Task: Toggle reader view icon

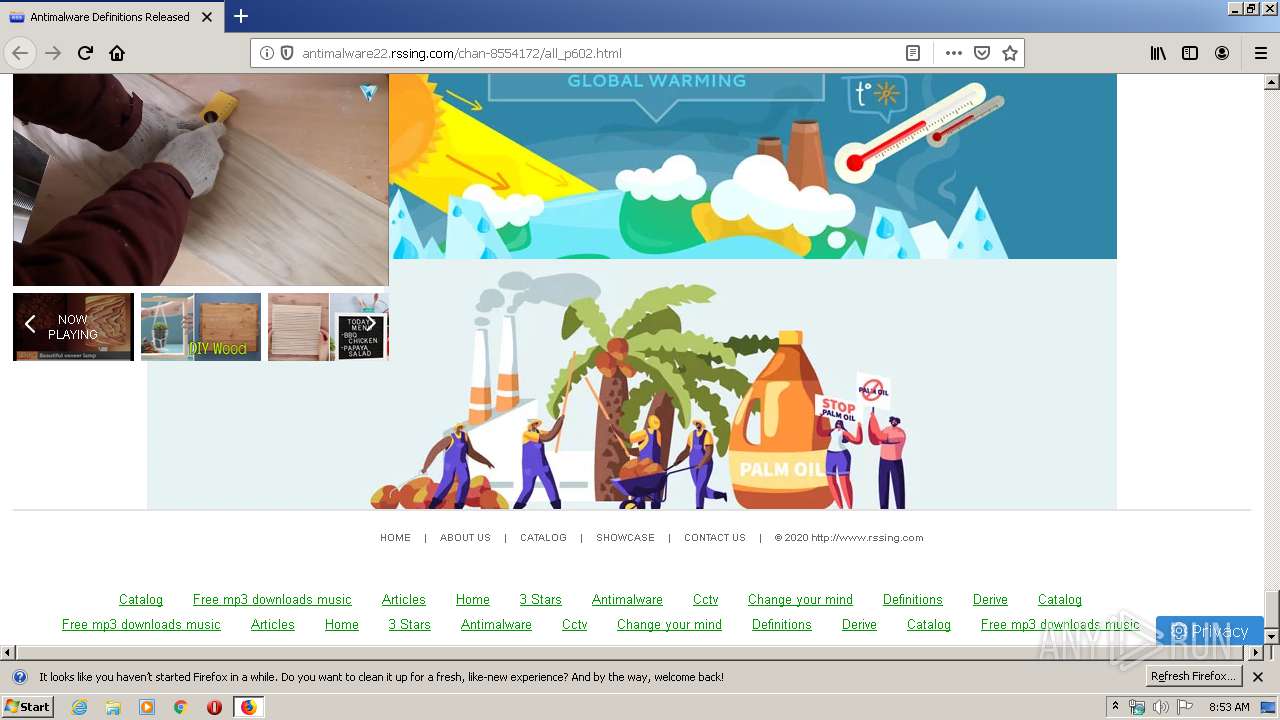Action: coord(913,53)
